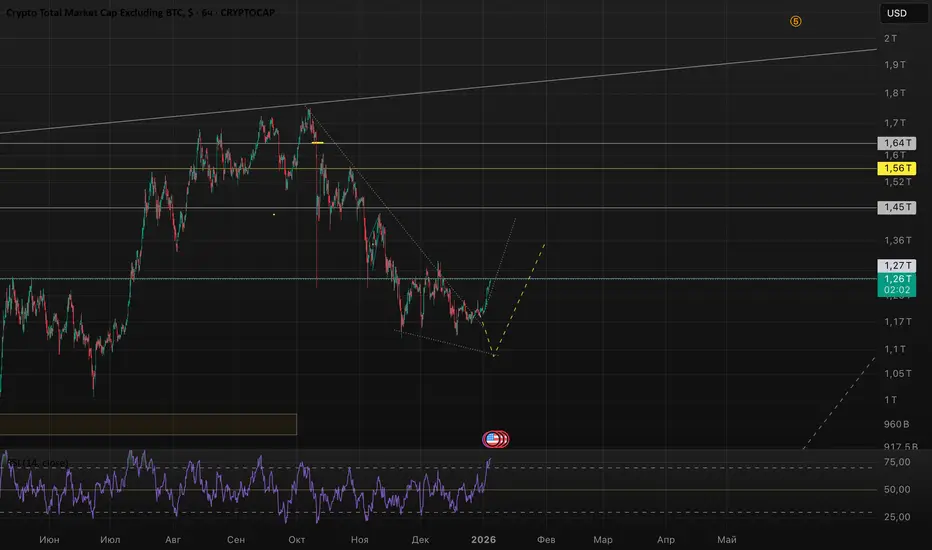This screenshot has height=550, width=932.
Task: Click the yellow 1,56 T price label
Action: [x=897, y=168]
